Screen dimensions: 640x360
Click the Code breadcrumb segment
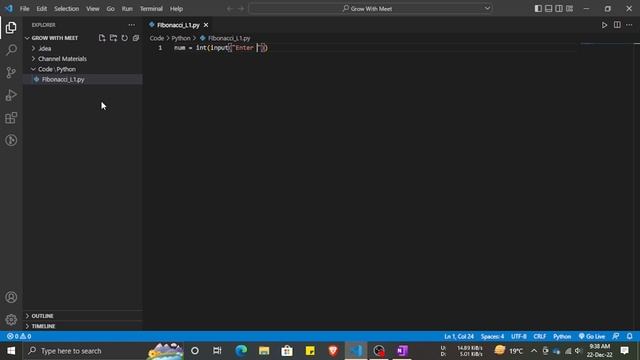(x=157, y=38)
